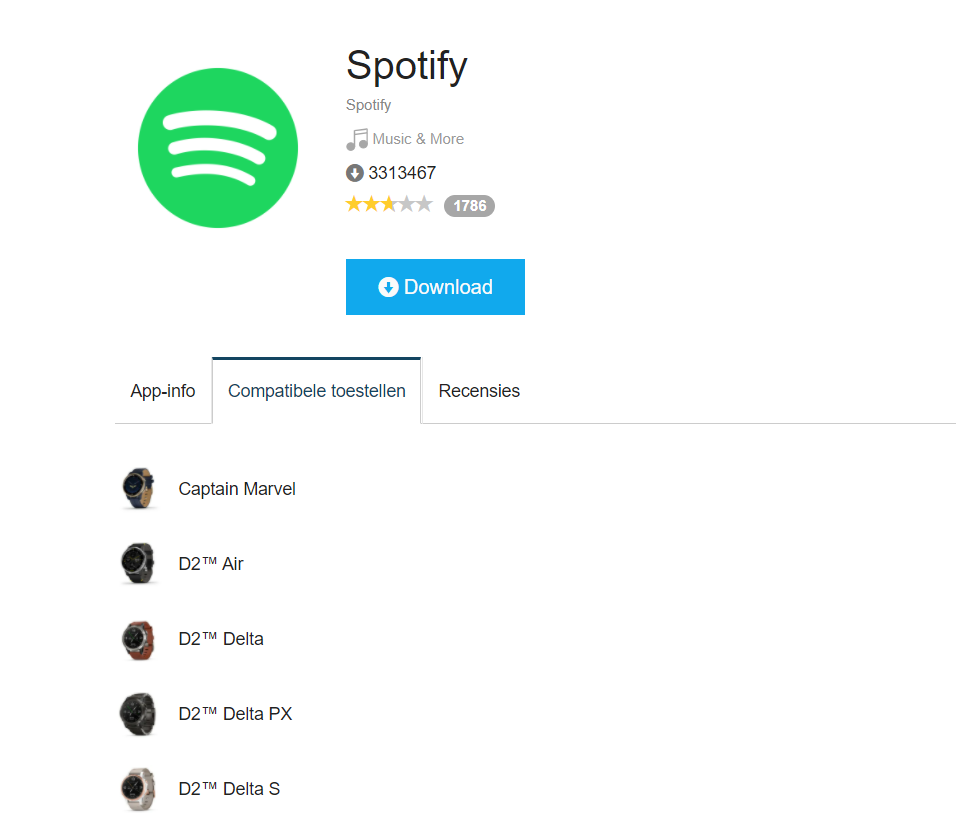Click the download count arrow icon

click(354, 173)
